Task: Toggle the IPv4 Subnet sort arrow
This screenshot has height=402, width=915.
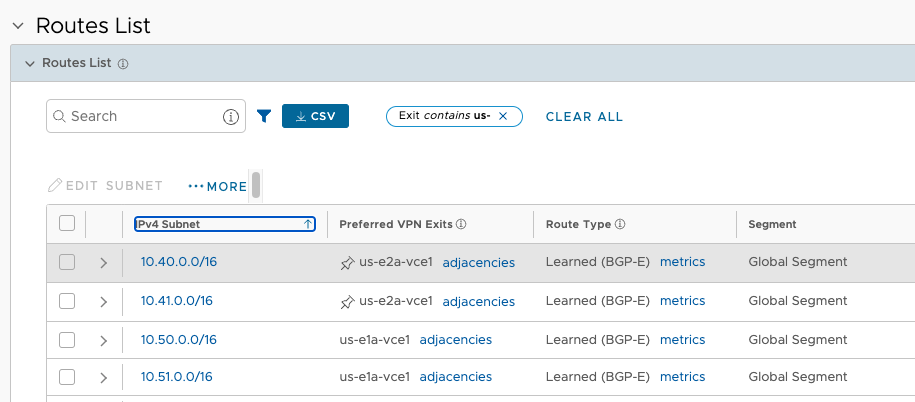Action: [308, 224]
